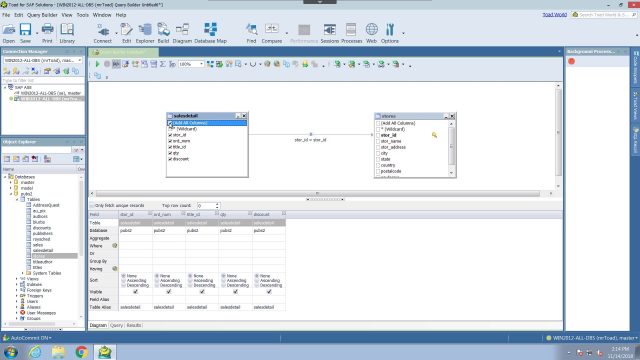
Task: Expand the System Tables folder
Action: click(x=23, y=273)
